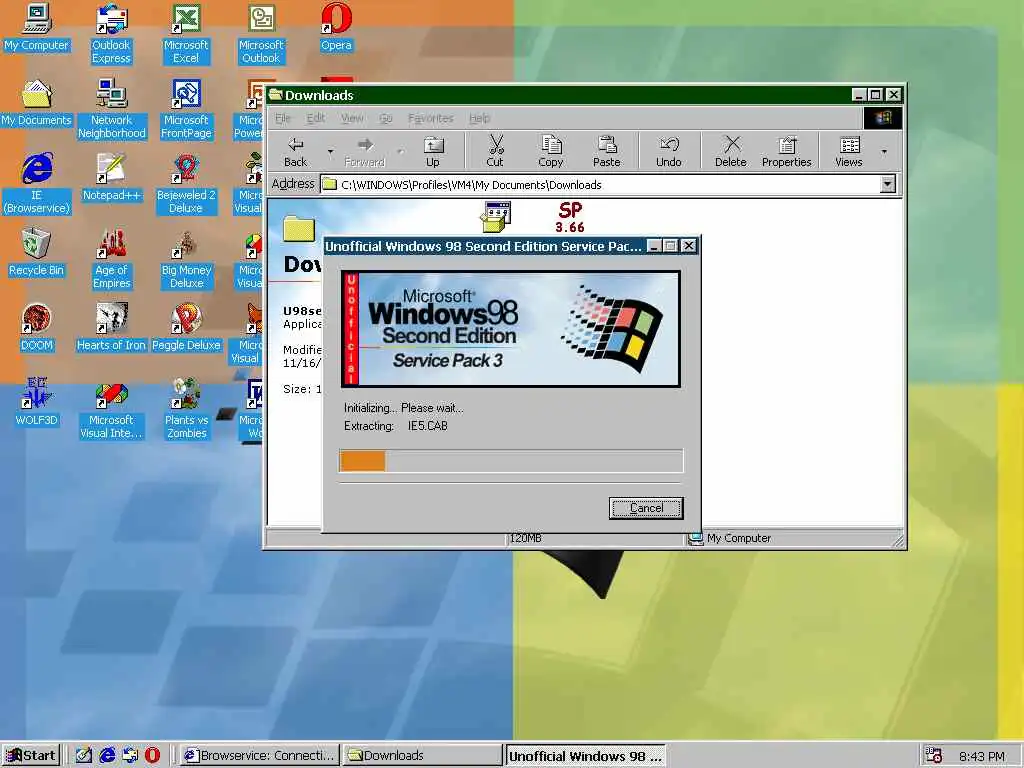The width and height of the screenshot is (1024, 768).
Task: Switch to Browservice taskbar button
Action: pyautogui.click(x=259, y=756)
